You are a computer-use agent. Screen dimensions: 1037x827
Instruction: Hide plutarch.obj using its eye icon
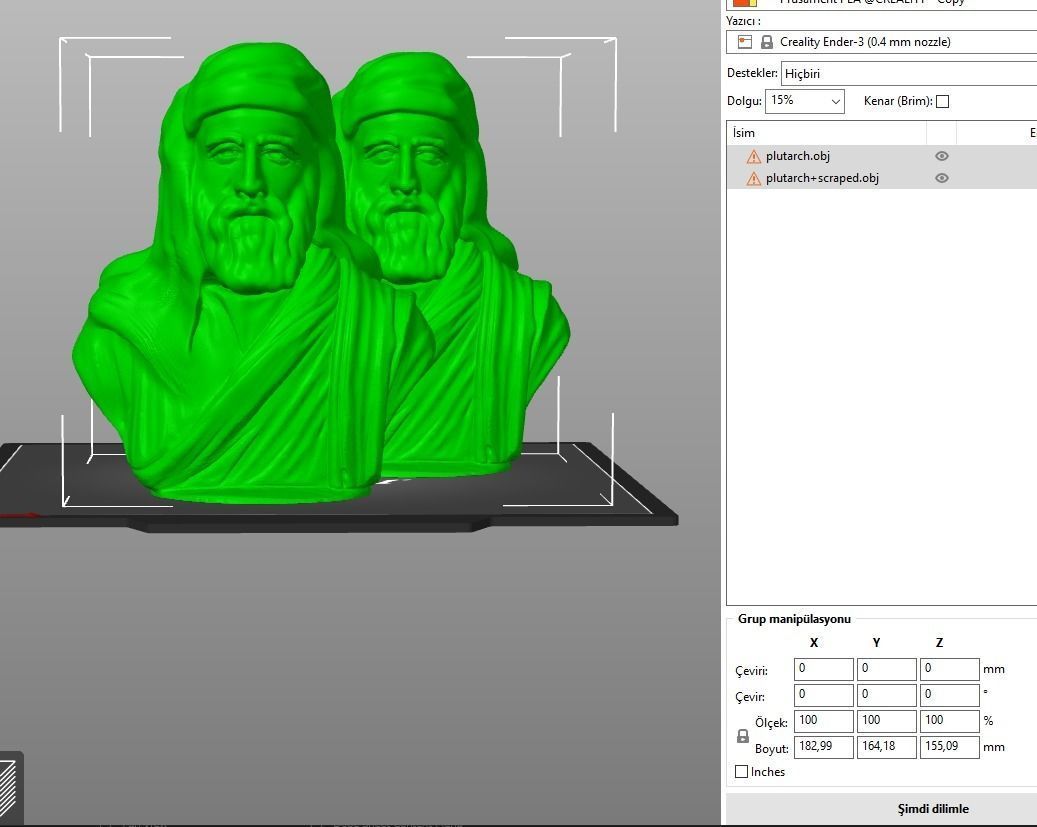942,156
